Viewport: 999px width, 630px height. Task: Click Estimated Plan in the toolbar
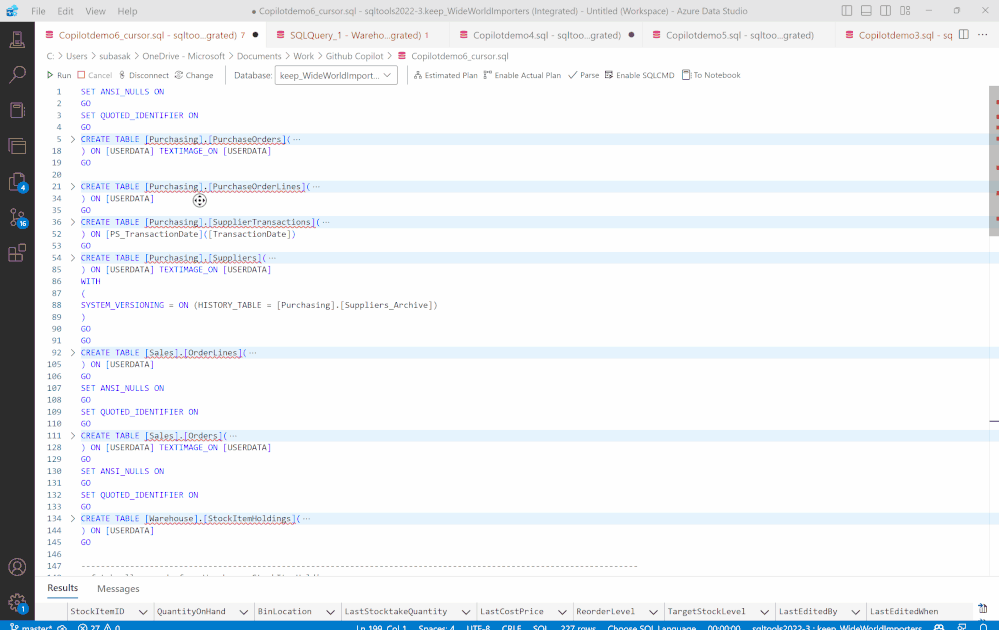[445, 75]
